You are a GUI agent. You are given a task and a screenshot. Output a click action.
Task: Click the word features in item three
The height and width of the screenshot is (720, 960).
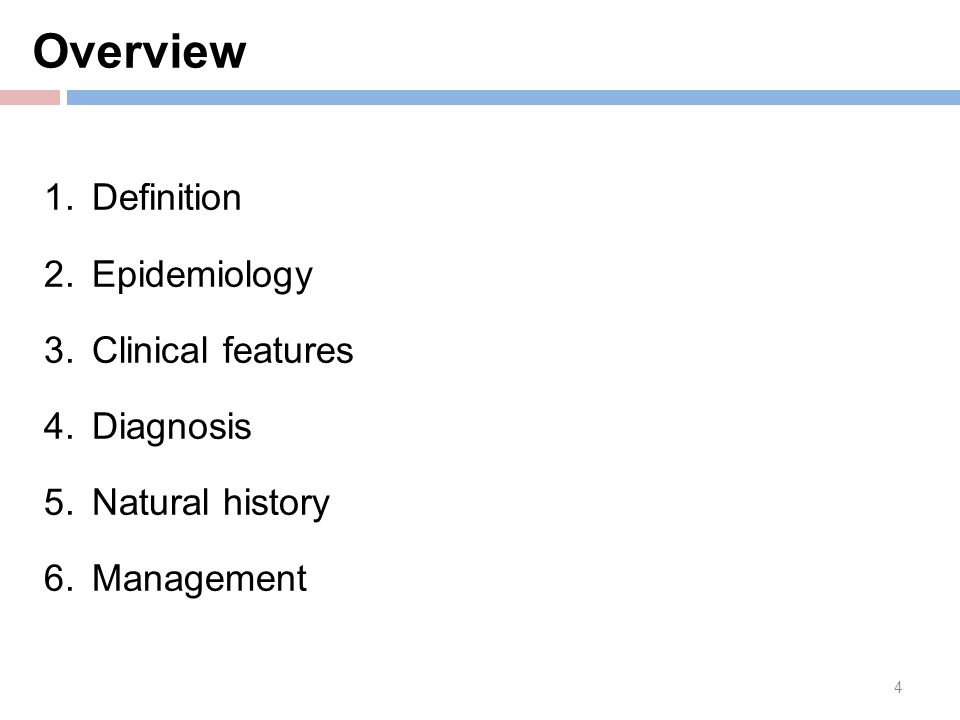288,350
